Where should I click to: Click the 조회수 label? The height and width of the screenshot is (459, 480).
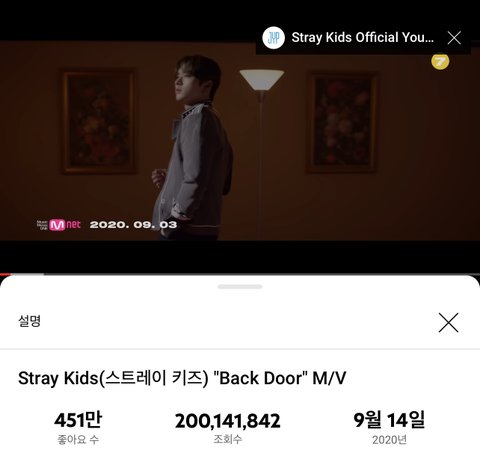click(228, 439)
